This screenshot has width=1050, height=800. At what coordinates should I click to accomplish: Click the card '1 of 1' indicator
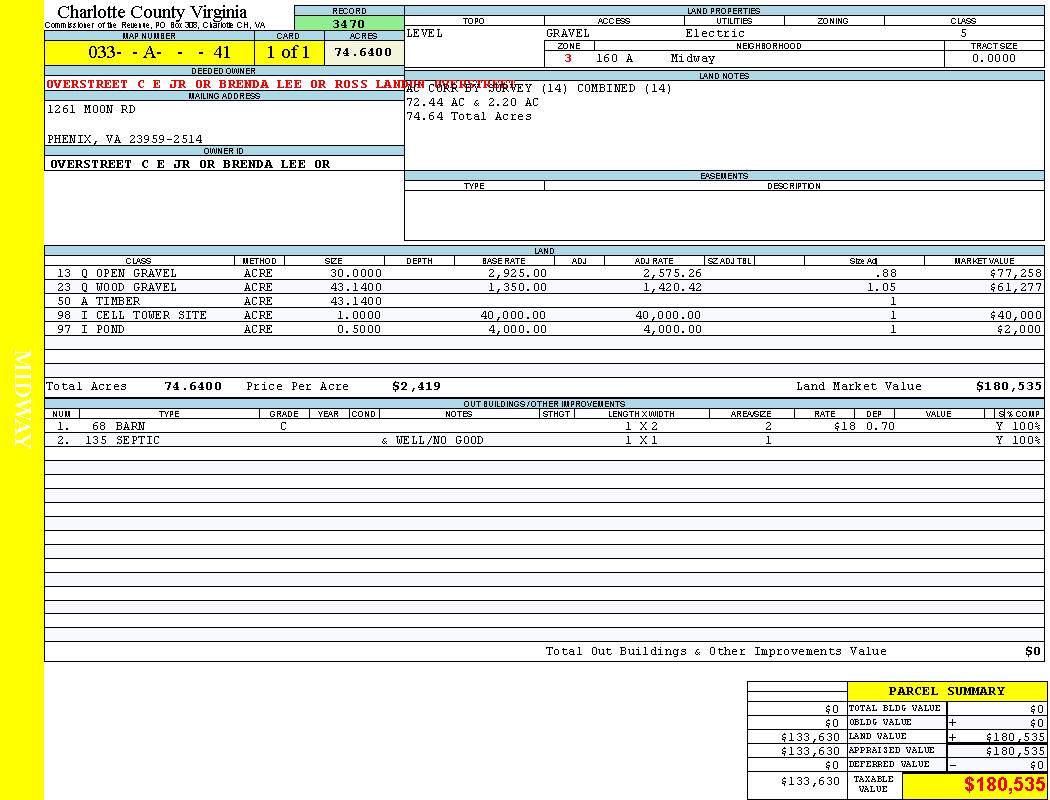[288, 52]
